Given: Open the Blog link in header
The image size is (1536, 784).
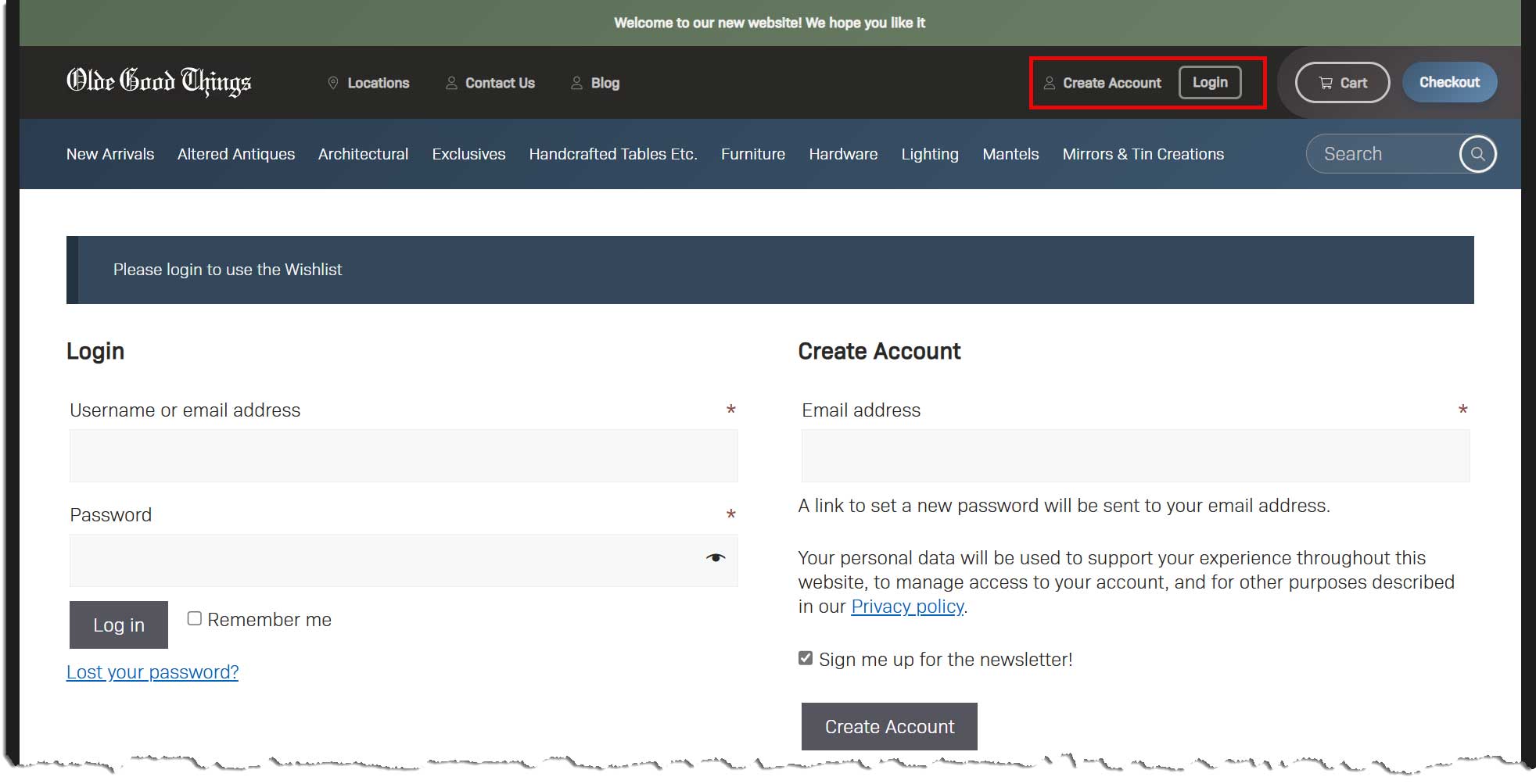Looking at the screenshot, I should tap(595, 83).
